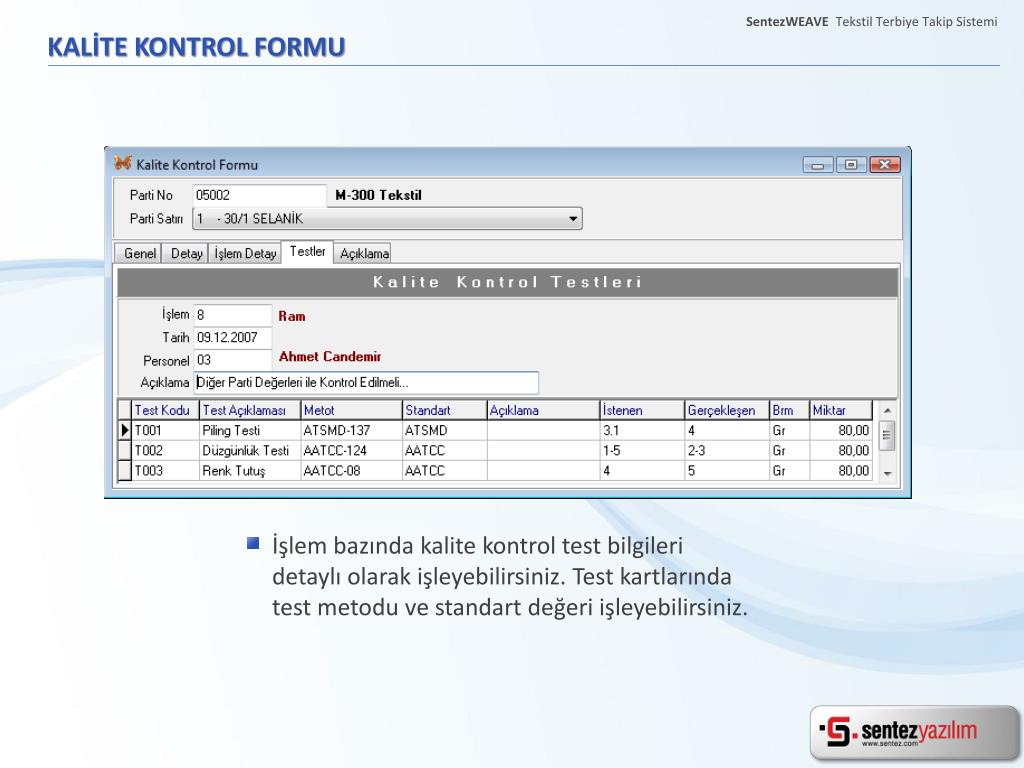Image resolution: width=1024 pixels, height=768 pixels.
Task: Click the Standart column header
Action: pyautogui.click(x=445, y=410)
